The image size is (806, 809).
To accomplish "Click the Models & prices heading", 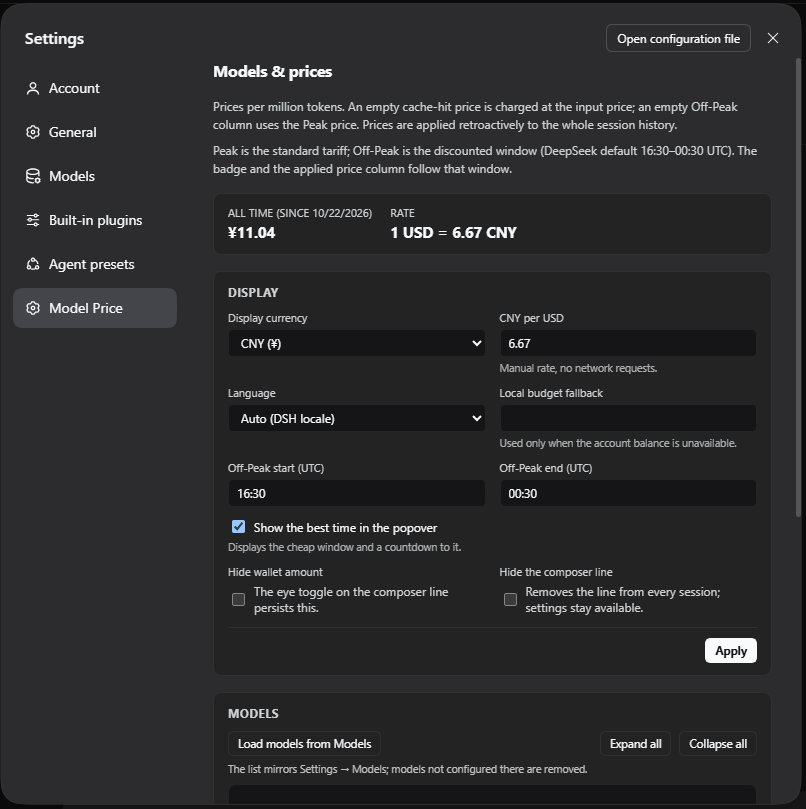I will click(272, 71).
